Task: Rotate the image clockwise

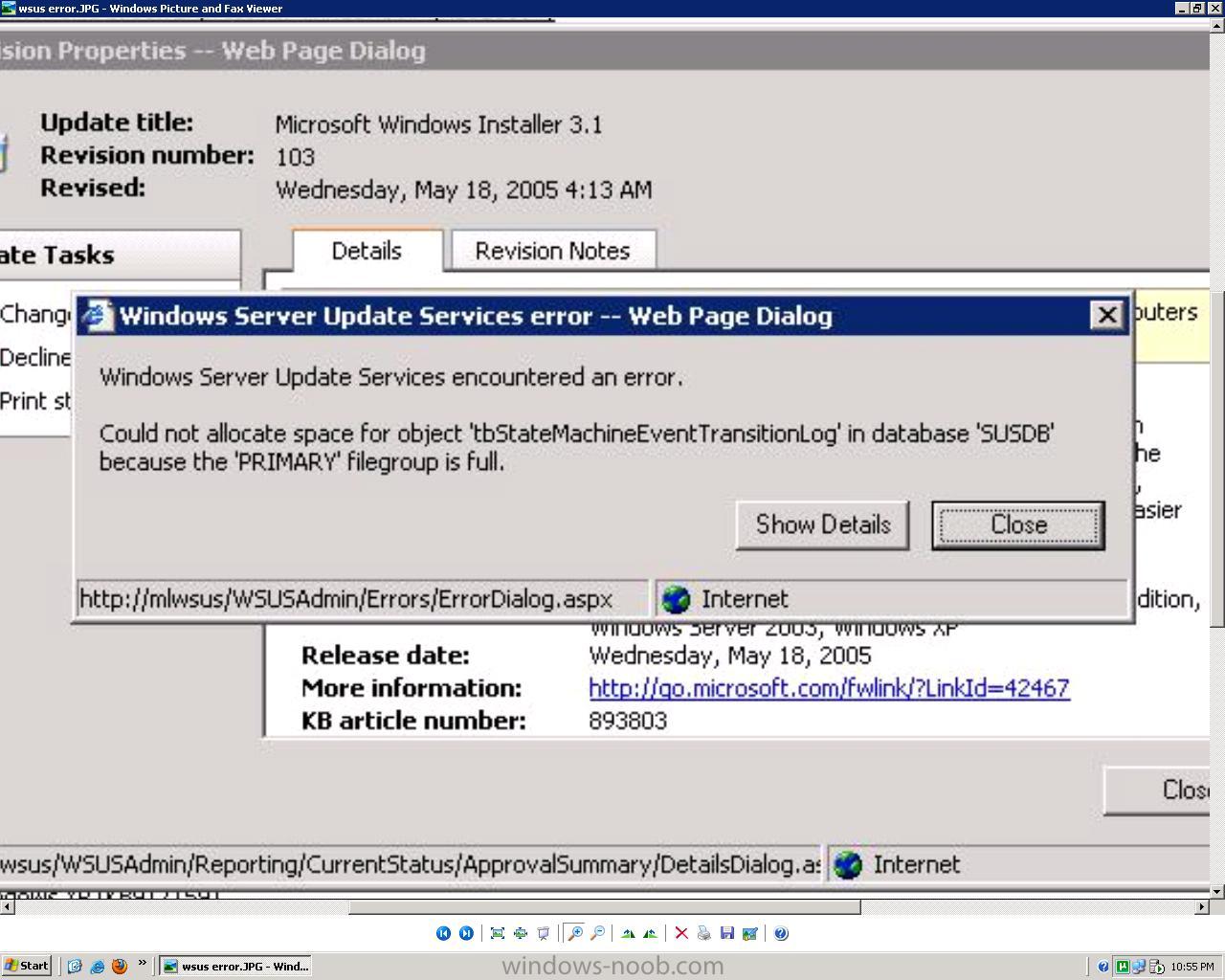Action: [628, 933]
